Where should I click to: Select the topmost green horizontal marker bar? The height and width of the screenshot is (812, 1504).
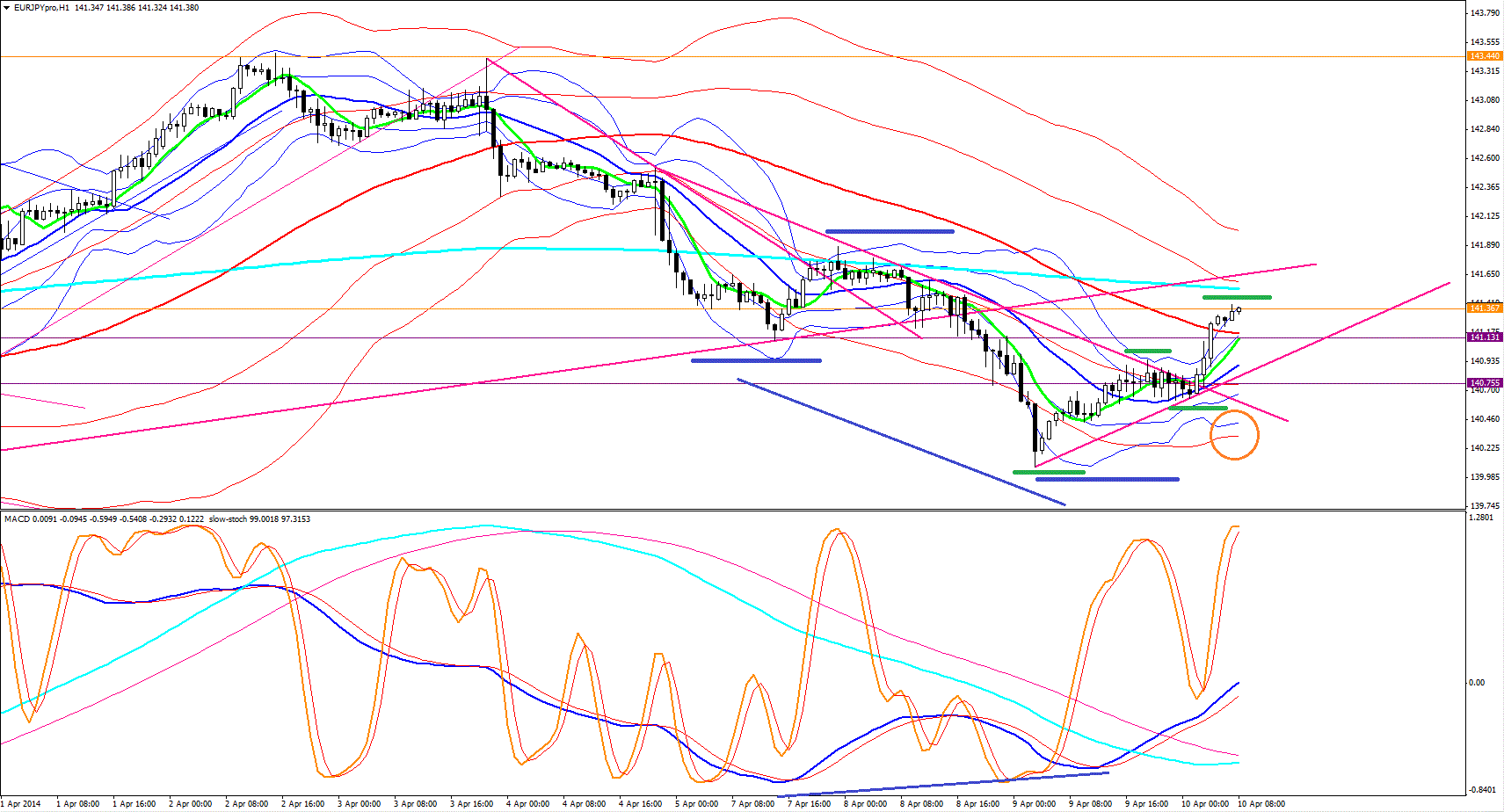coord(1237,298)
